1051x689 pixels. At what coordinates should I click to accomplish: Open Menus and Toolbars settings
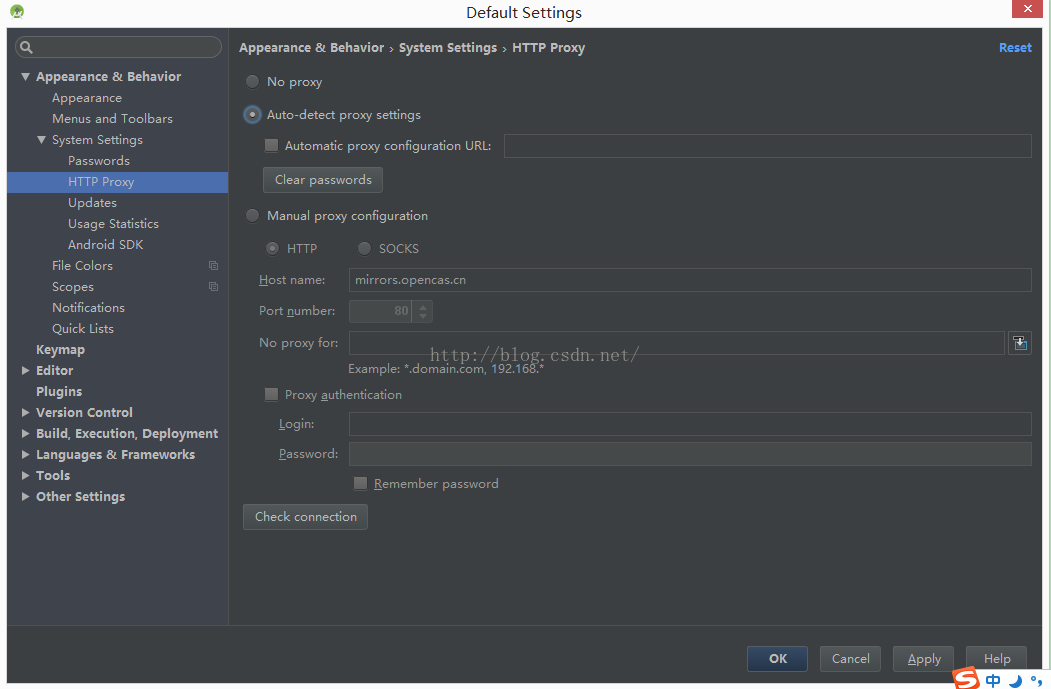click(x=113, y=119)
